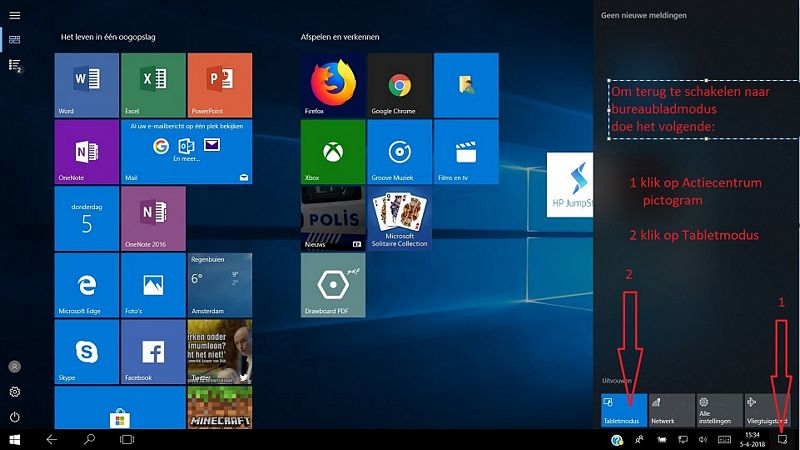Open the Films en tv tile

[466, 152]
